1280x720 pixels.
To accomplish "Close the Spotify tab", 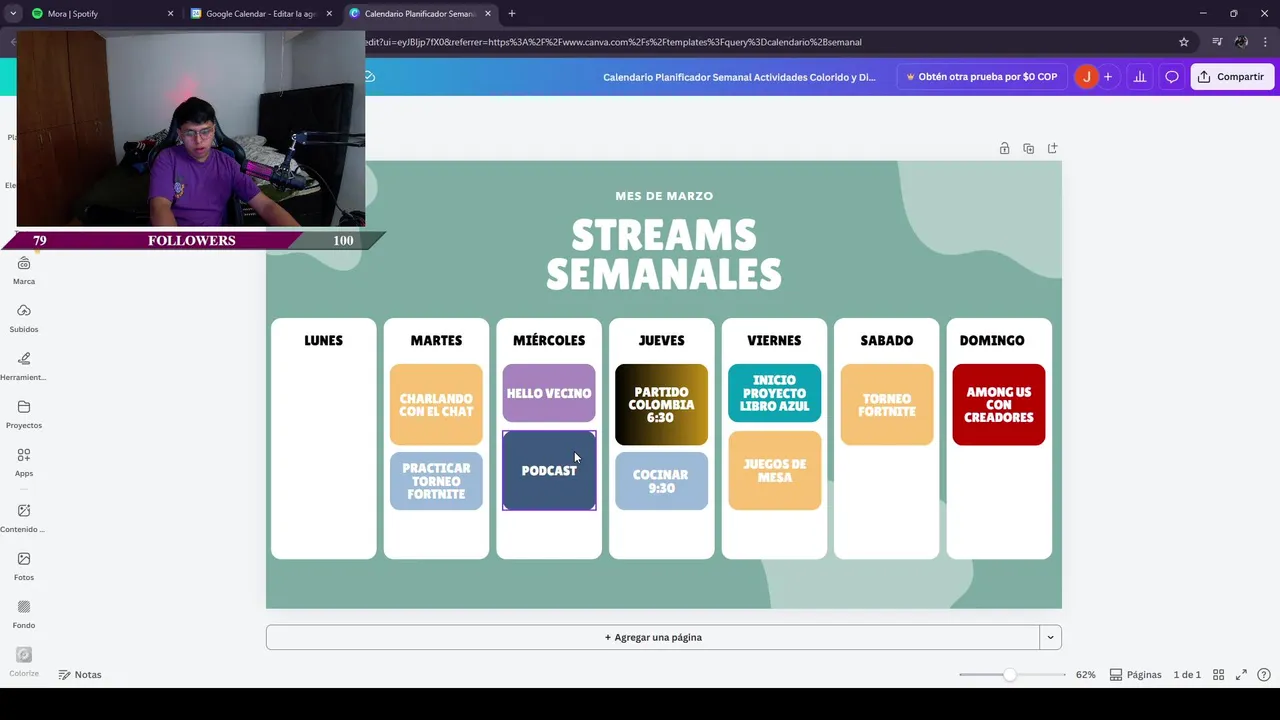I will click(x=170, y=14).
